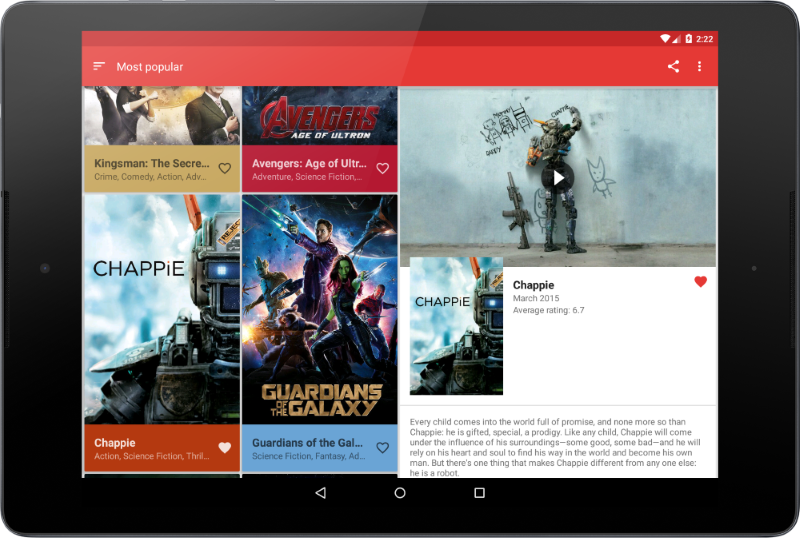
Task: Select the Chappie poster in the grid
Action: click(162, 309)
